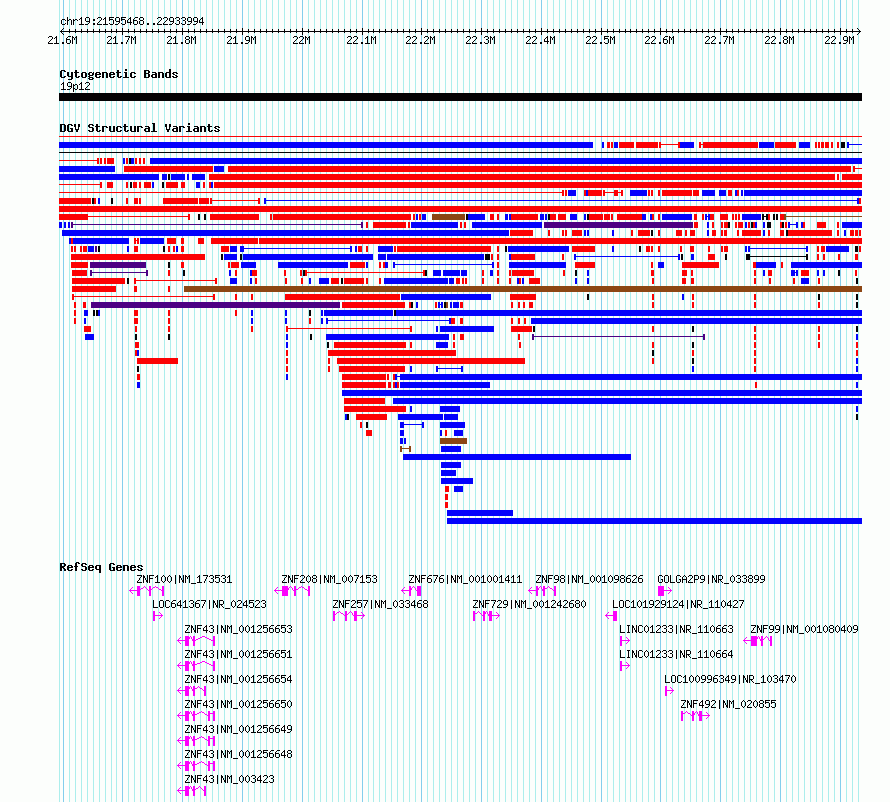Viewport: 890px width, 802px height.
Task: Select the LOC641367 gene glyph
Action: pyautogui.click(x=158, y=616)
